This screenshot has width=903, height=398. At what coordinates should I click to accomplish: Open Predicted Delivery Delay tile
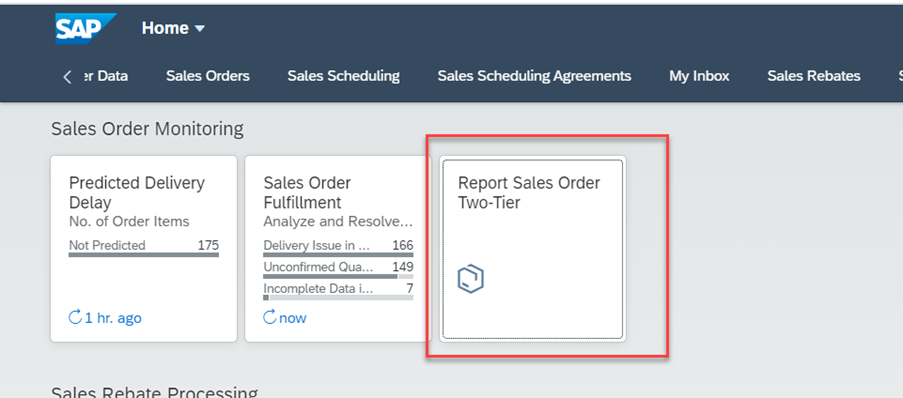144,248
